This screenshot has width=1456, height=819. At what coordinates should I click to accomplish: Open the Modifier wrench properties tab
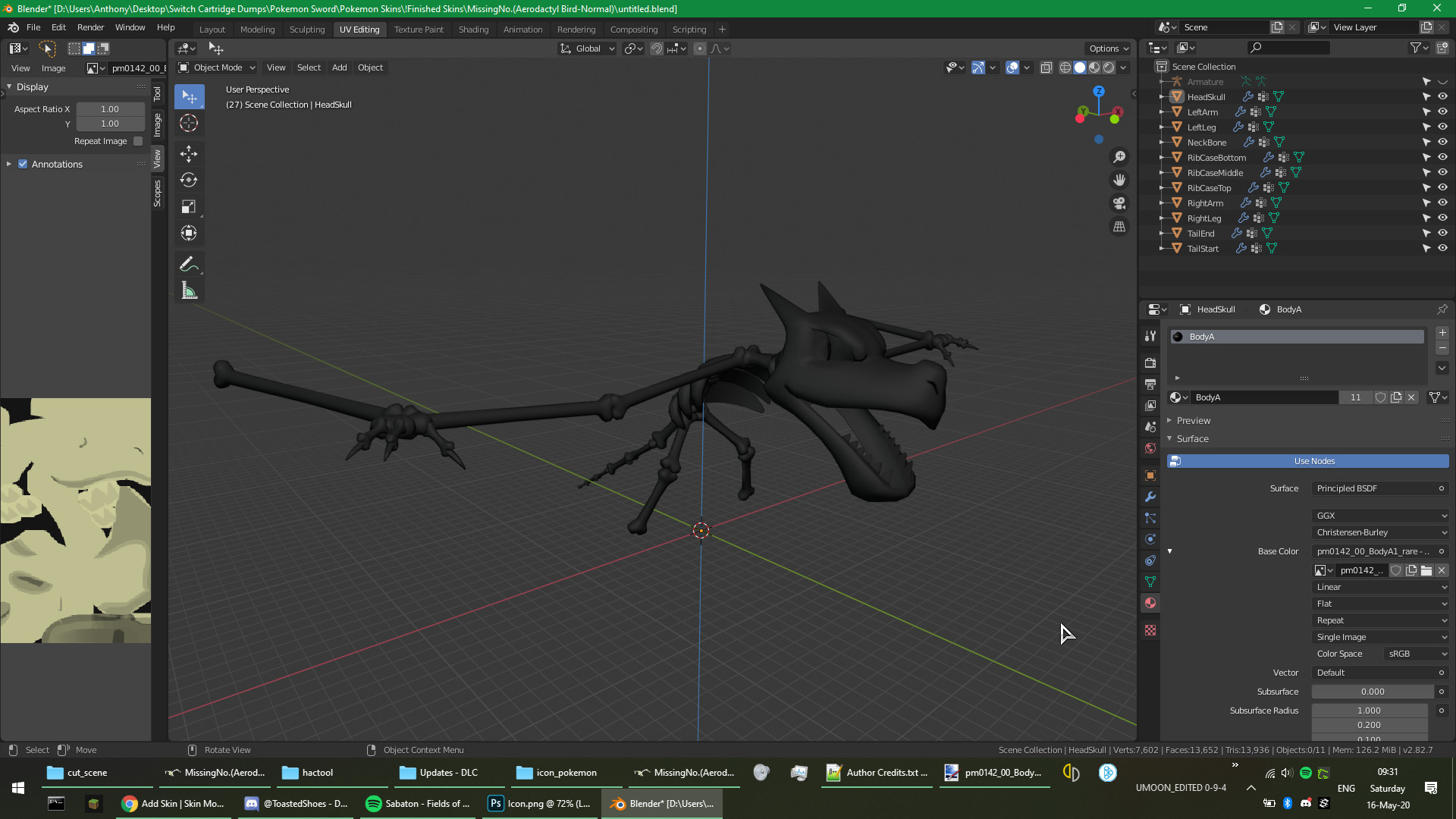tap(1150, 497)
